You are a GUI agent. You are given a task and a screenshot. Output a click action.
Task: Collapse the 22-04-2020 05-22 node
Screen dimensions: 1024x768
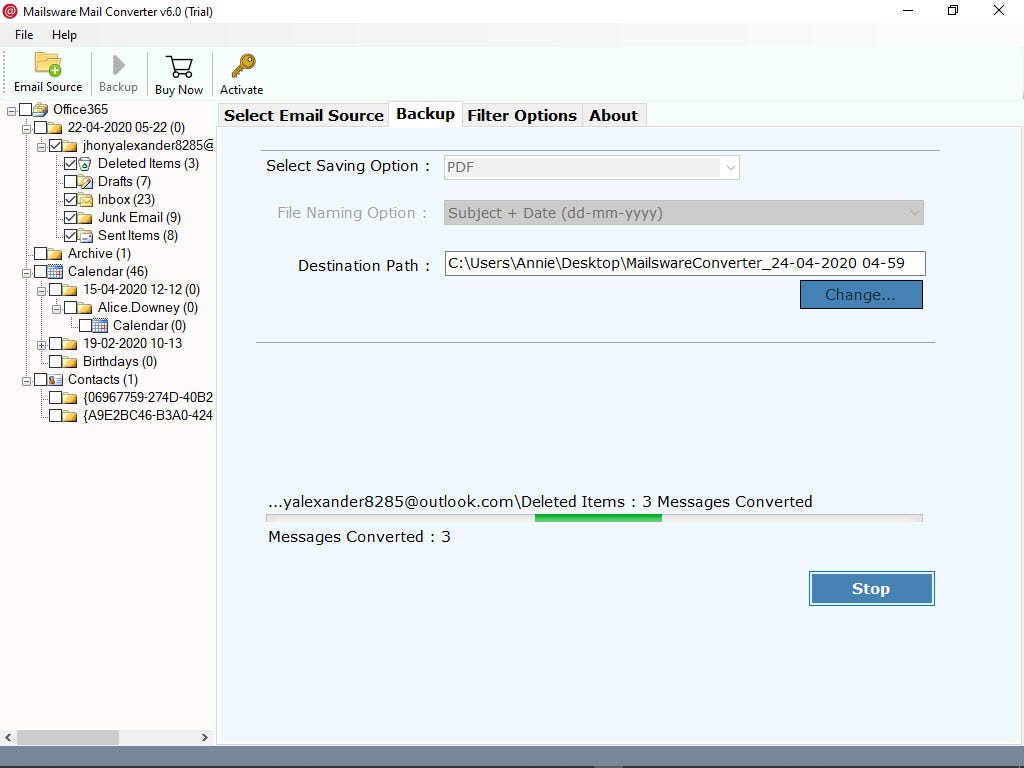coord(26,129)
